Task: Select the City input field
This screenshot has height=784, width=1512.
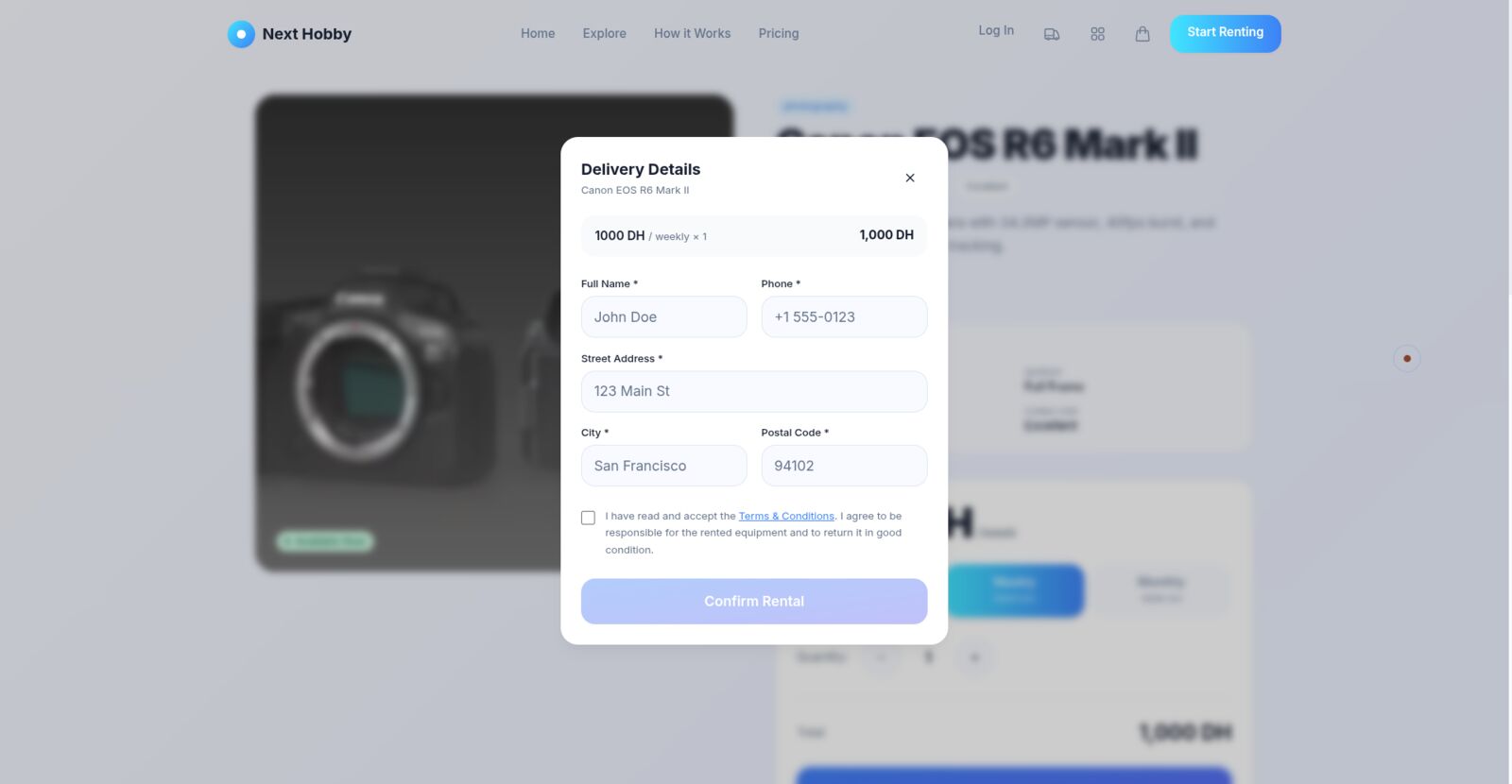Action: pyautogui.click(x=663, y=466)
